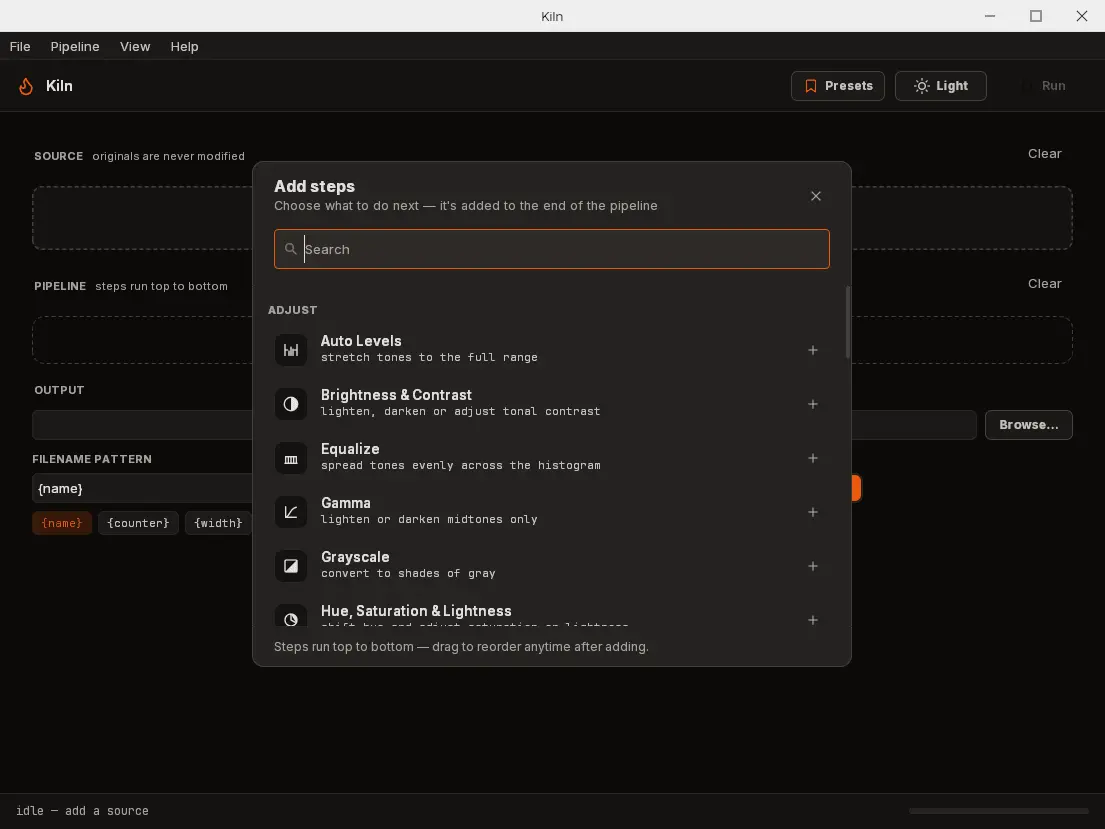Clear the Source list
The height and width of the screenshot is (829, 1105).
click(1044, 154)
